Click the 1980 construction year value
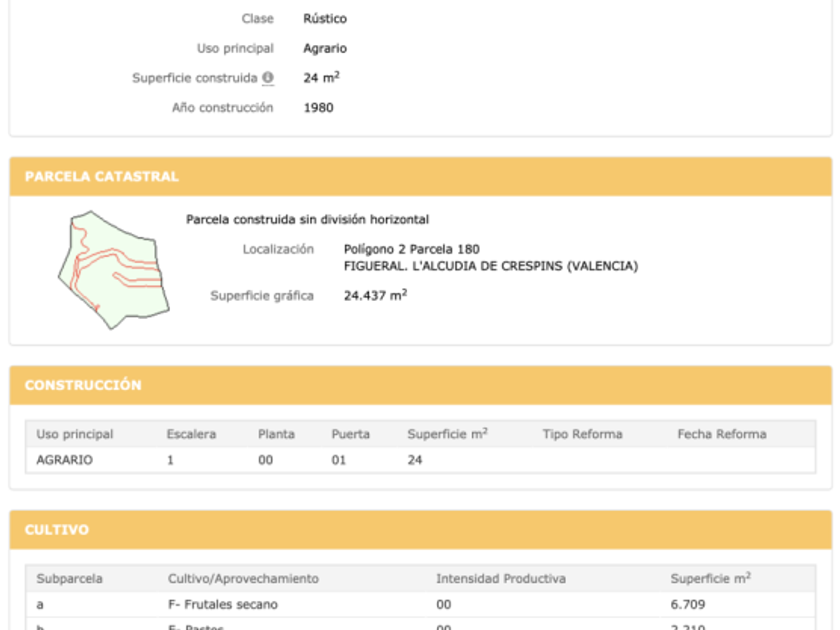Image resolution: width=840 pixels, height=630 pixels. [x=318, y=108]
